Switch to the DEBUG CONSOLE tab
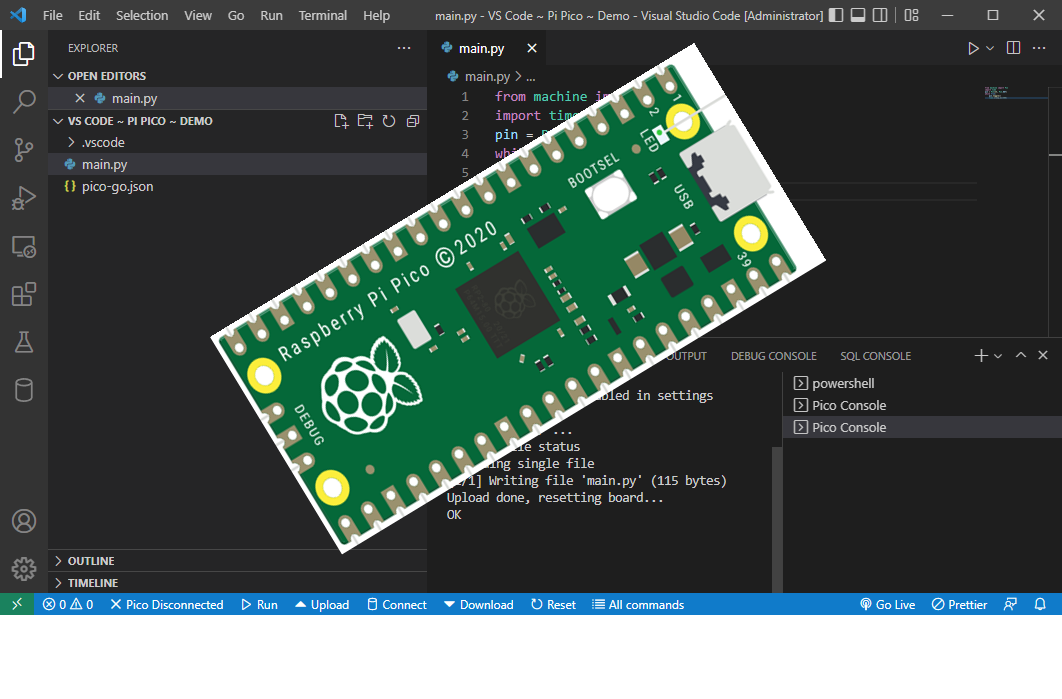 pos(773,355)
